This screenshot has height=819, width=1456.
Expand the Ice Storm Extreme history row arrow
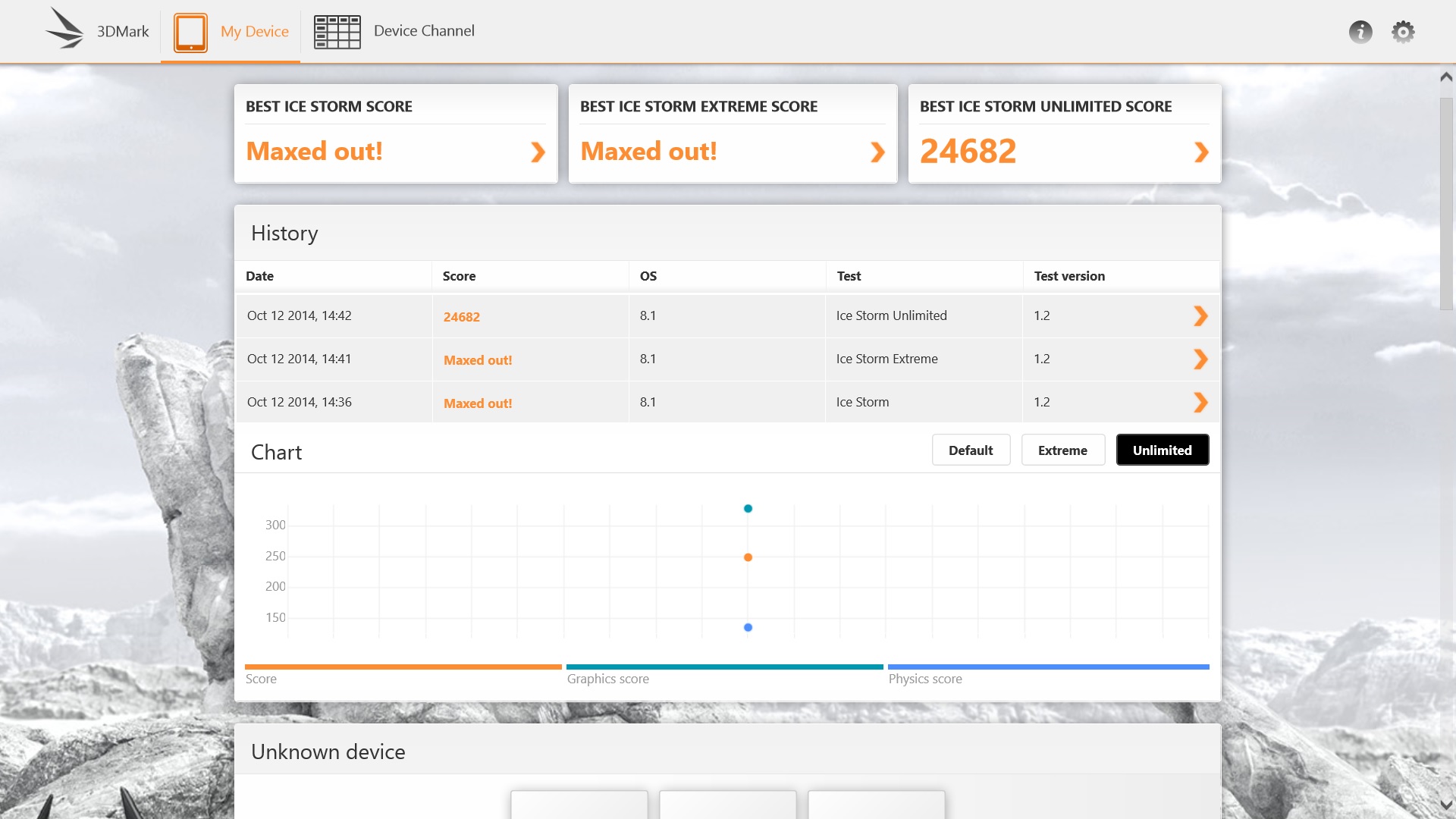tap(1200, 359)
